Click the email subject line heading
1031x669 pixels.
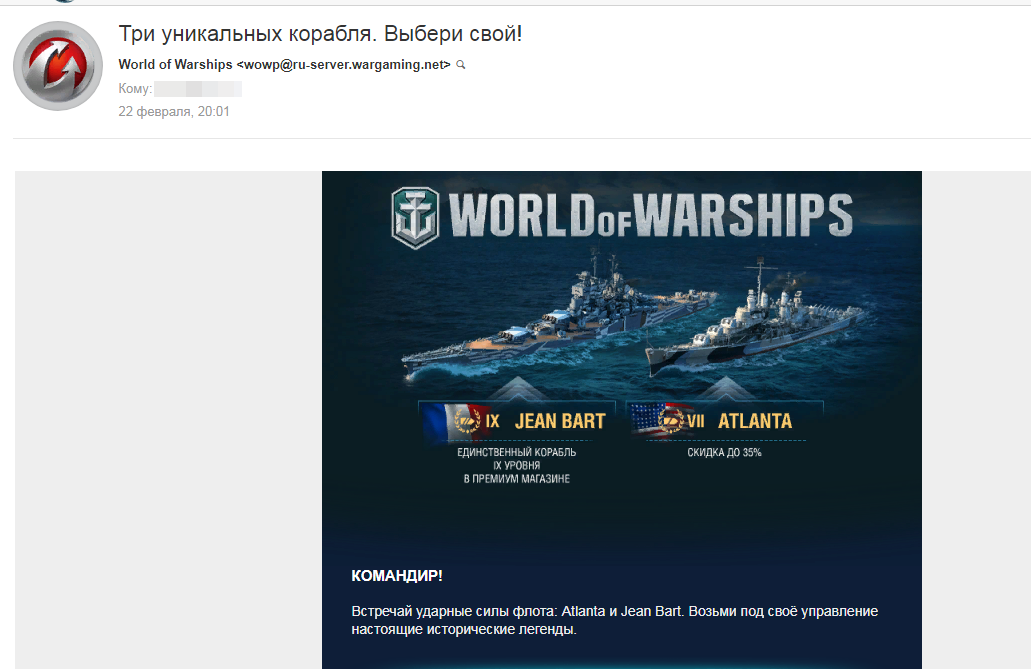320,34
